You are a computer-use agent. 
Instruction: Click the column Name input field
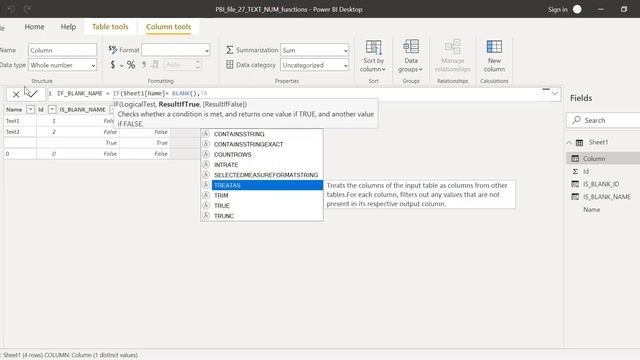[x=62, y=50]
